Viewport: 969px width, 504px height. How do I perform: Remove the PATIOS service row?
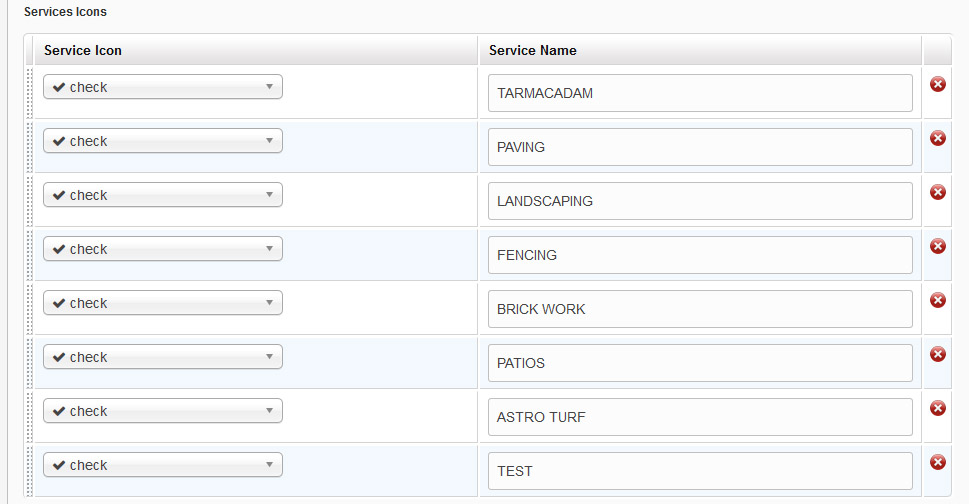937,354
